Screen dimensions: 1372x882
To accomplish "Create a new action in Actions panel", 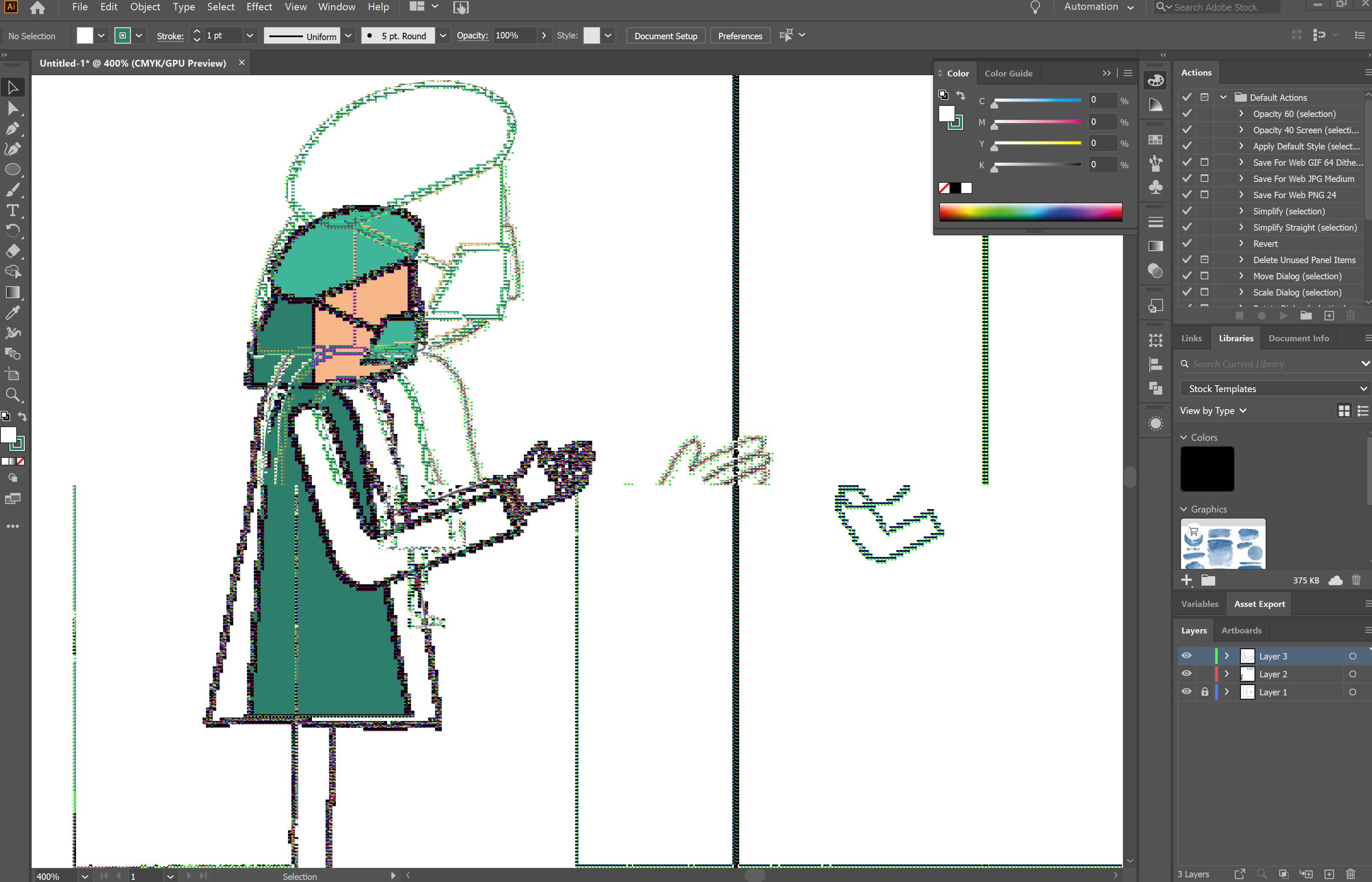I will 1330,316.
